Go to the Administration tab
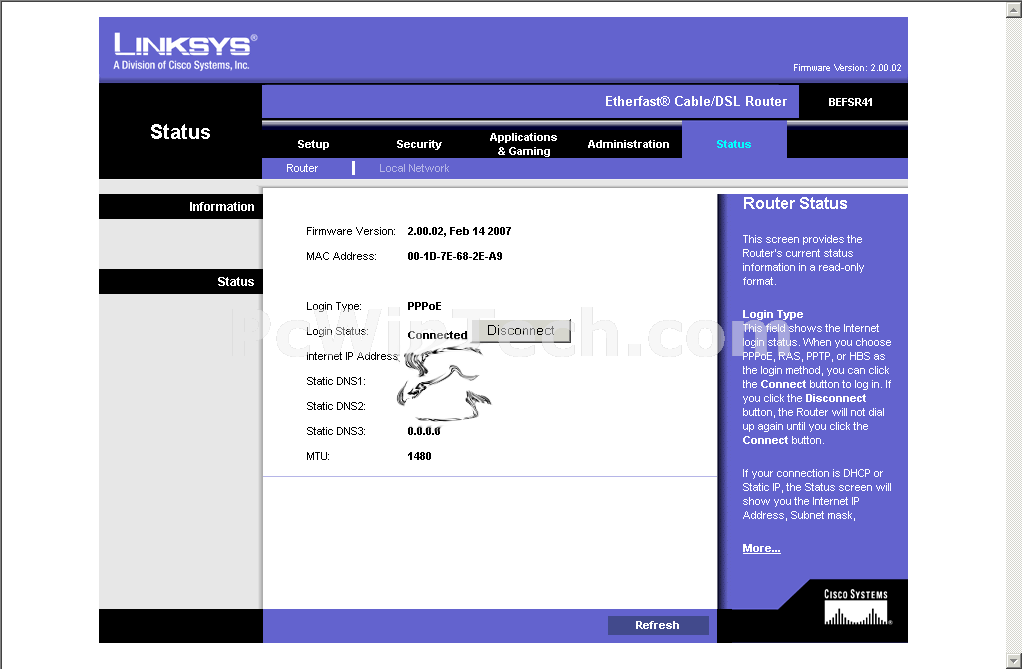This screenshot has height=669, width=1022. tap(628, 144)
